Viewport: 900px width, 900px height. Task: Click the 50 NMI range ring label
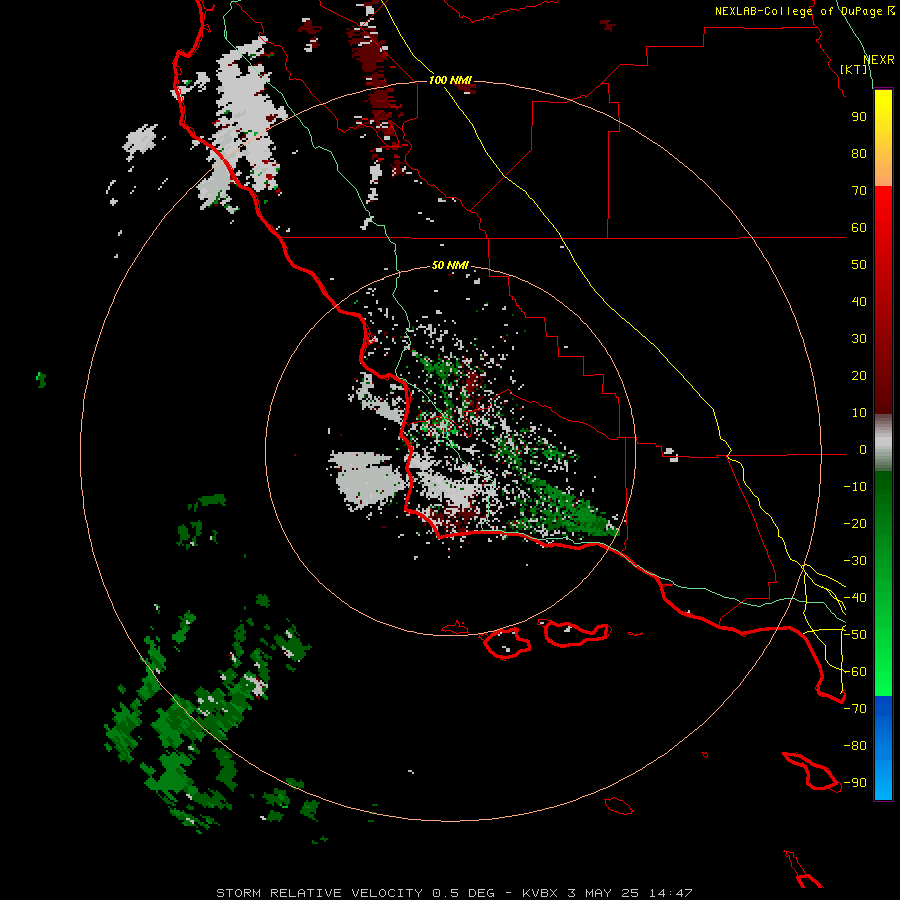tap(450, 265)
